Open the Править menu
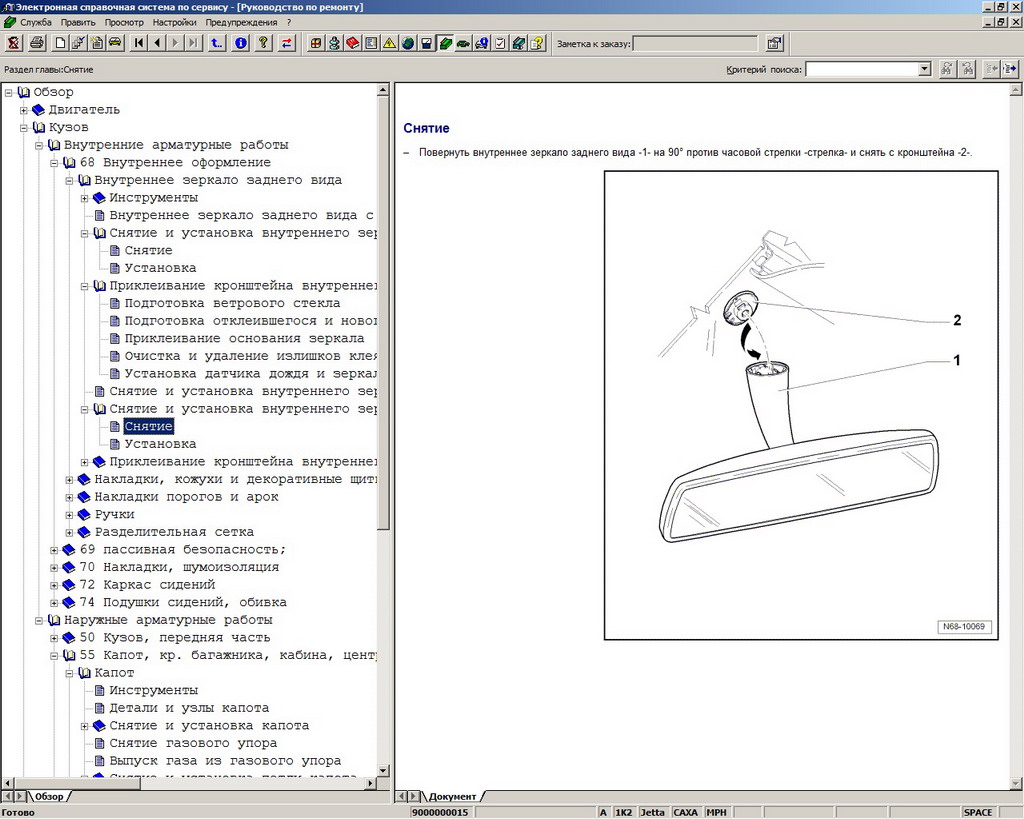 pos(78,22)
